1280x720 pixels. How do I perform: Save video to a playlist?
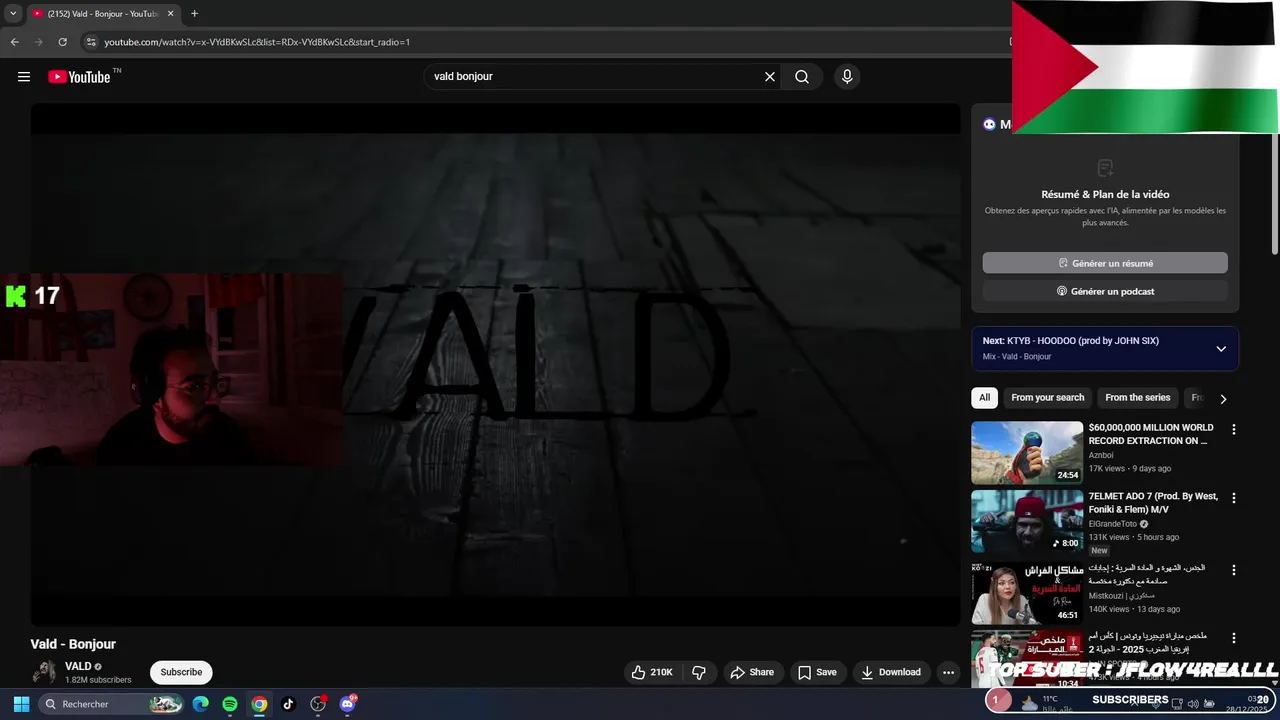coord(817,672)
